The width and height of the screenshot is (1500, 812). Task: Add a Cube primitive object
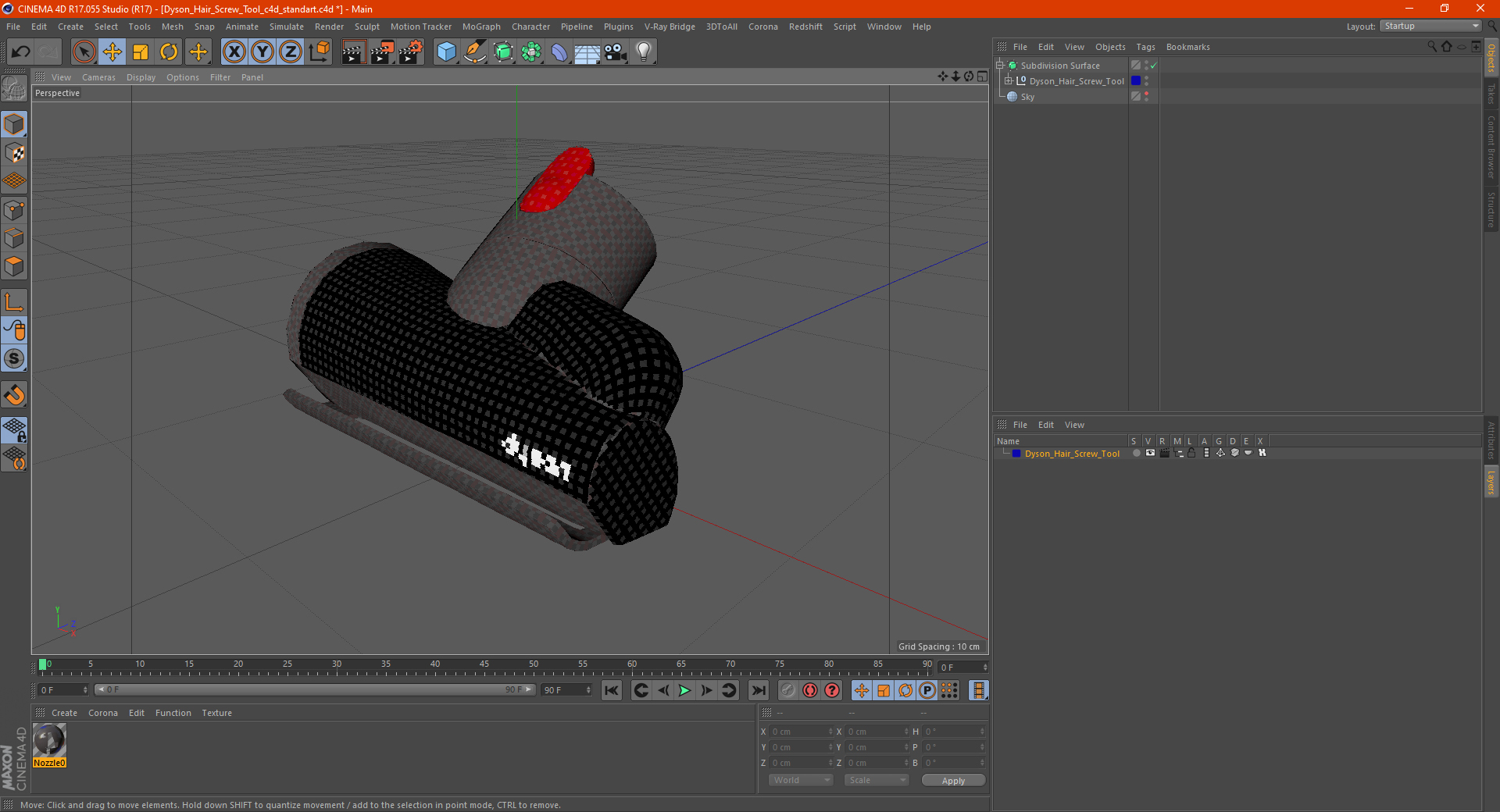(x=446, y=52)
